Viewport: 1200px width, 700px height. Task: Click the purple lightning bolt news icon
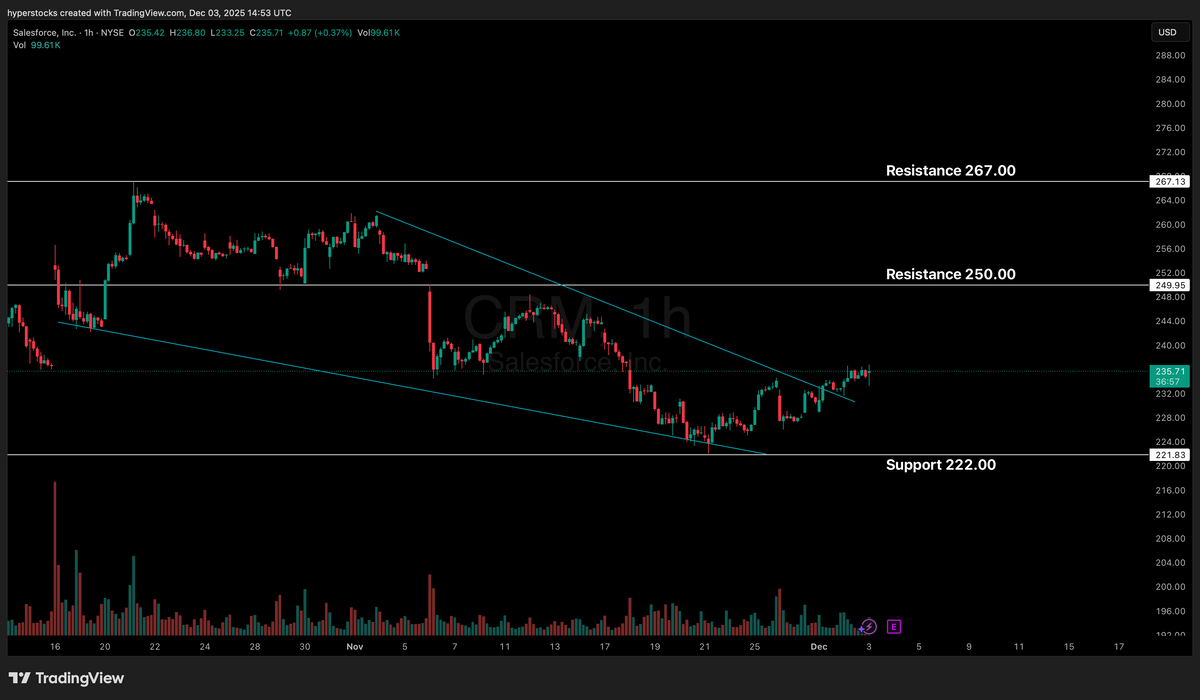pos(869,627)
